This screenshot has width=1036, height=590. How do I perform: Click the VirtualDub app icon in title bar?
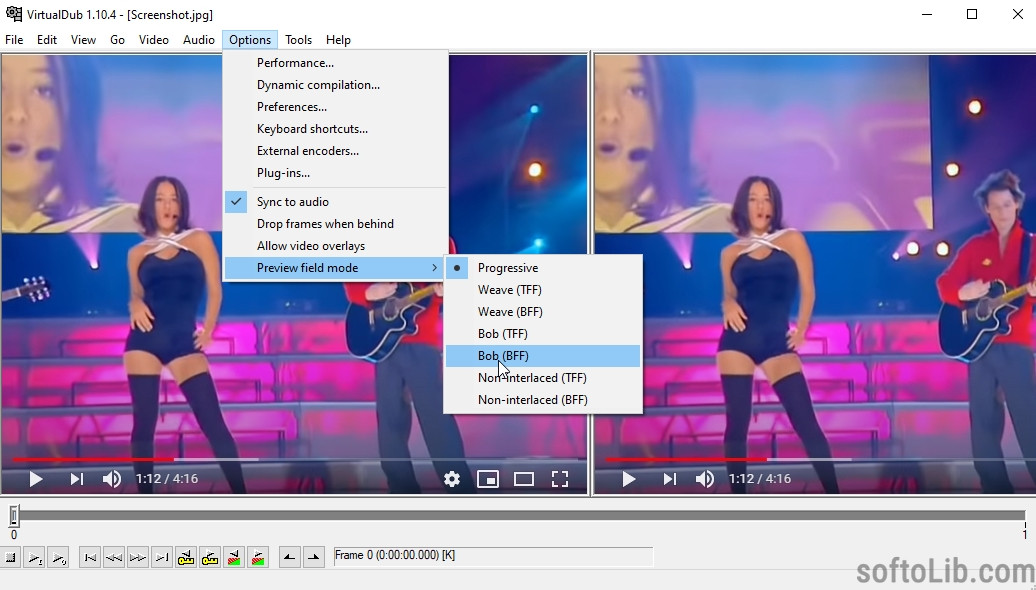[13, 14]
